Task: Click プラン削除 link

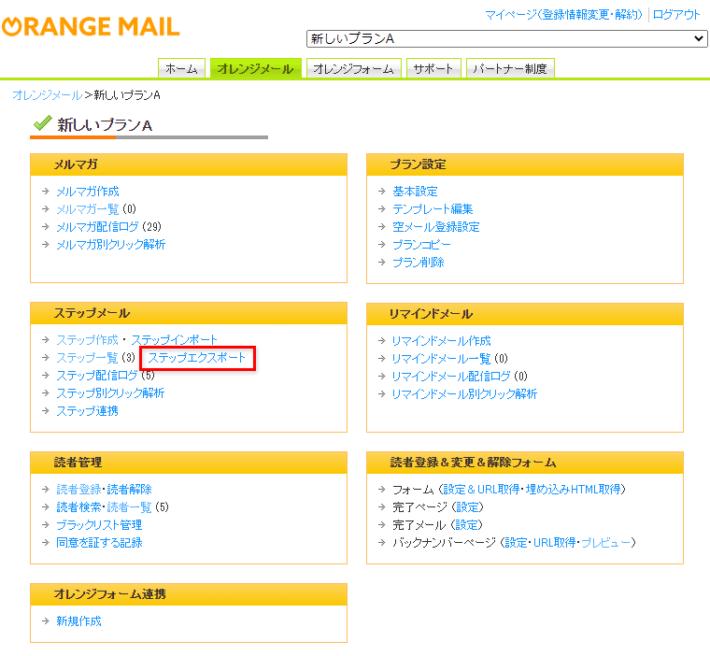Action: [x=418, y=262]
